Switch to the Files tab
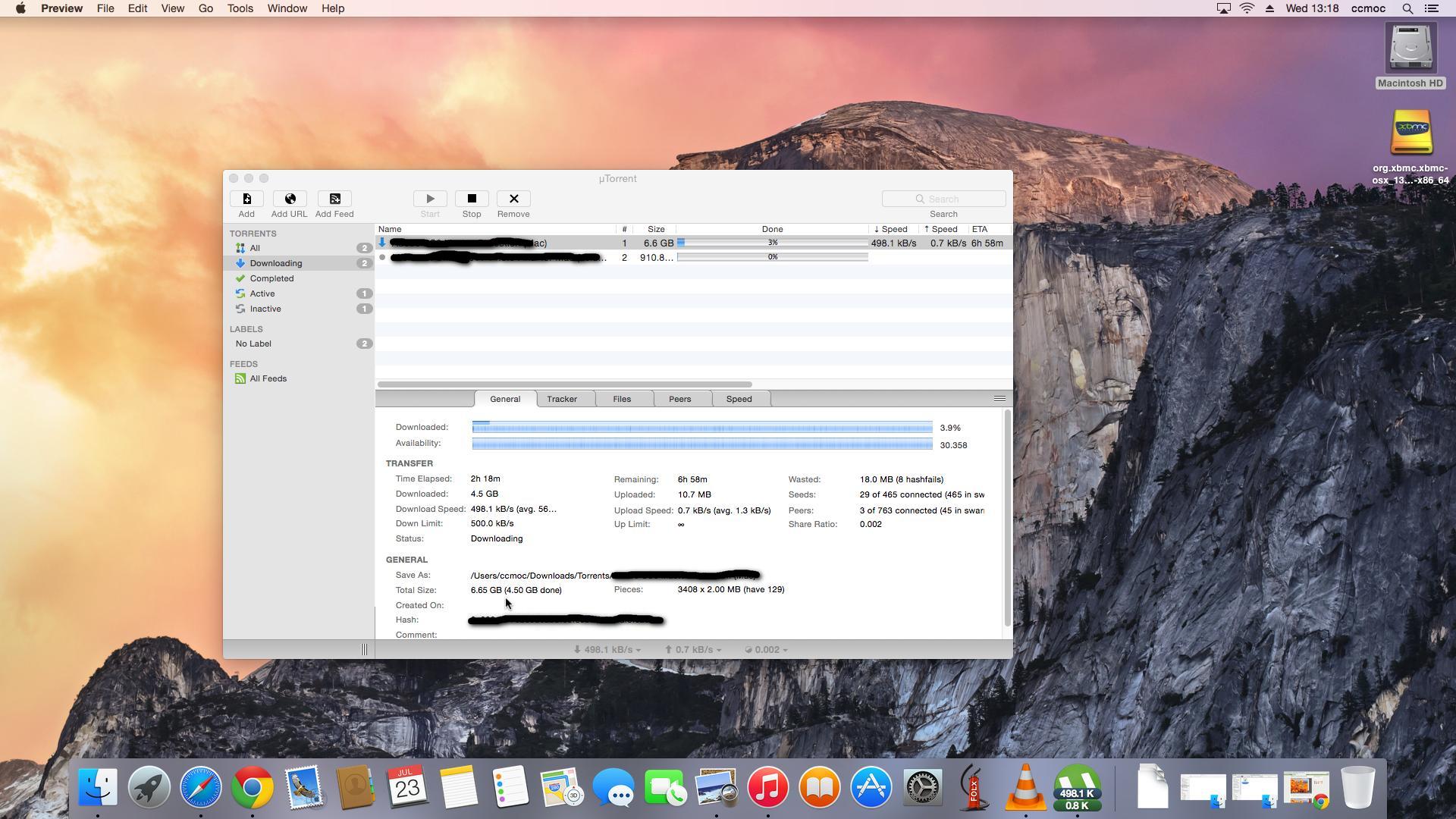Screen dimensions: 1456x819 [622, 399]
